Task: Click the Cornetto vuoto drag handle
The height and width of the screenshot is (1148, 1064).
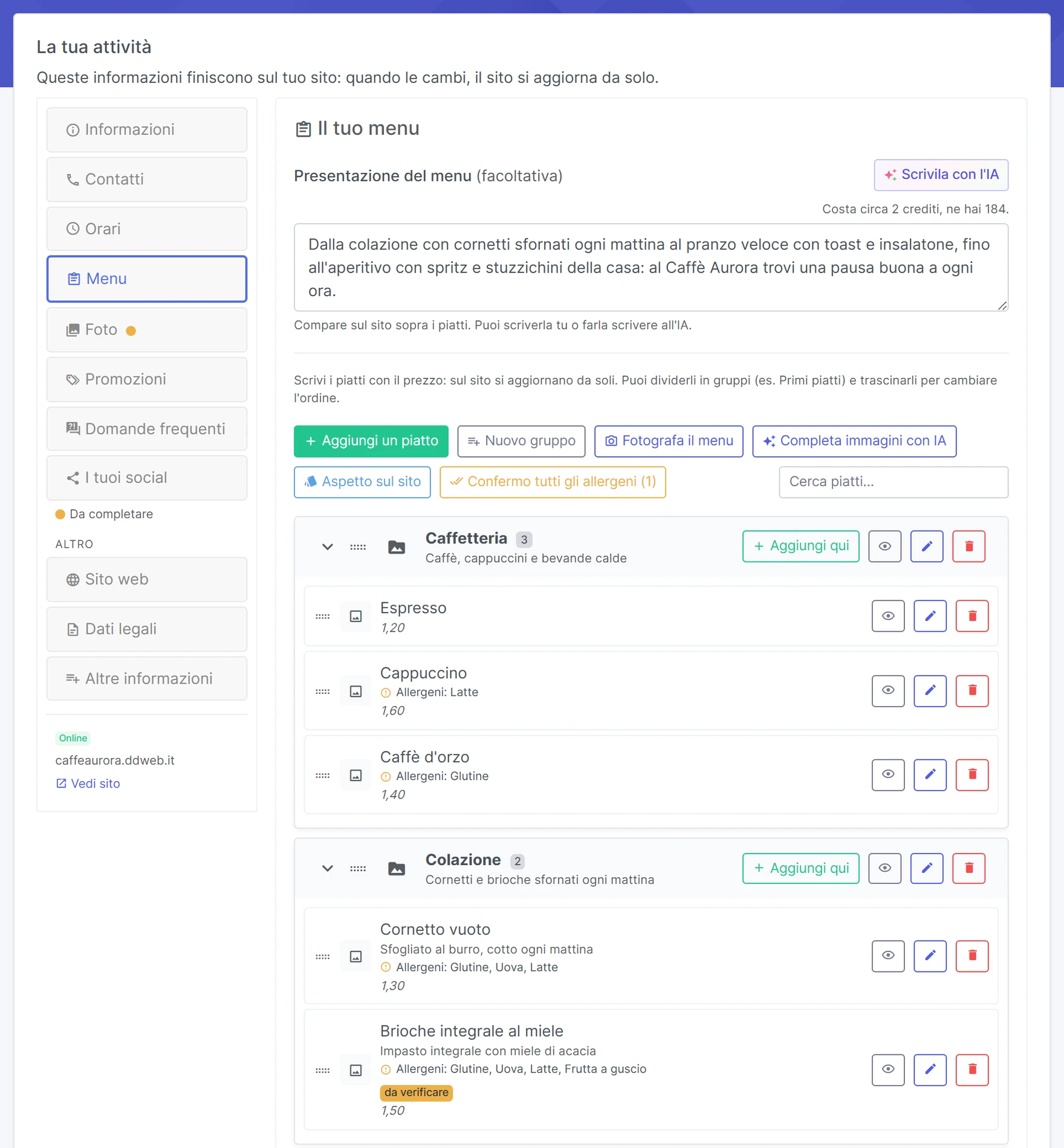Action: 323,957
